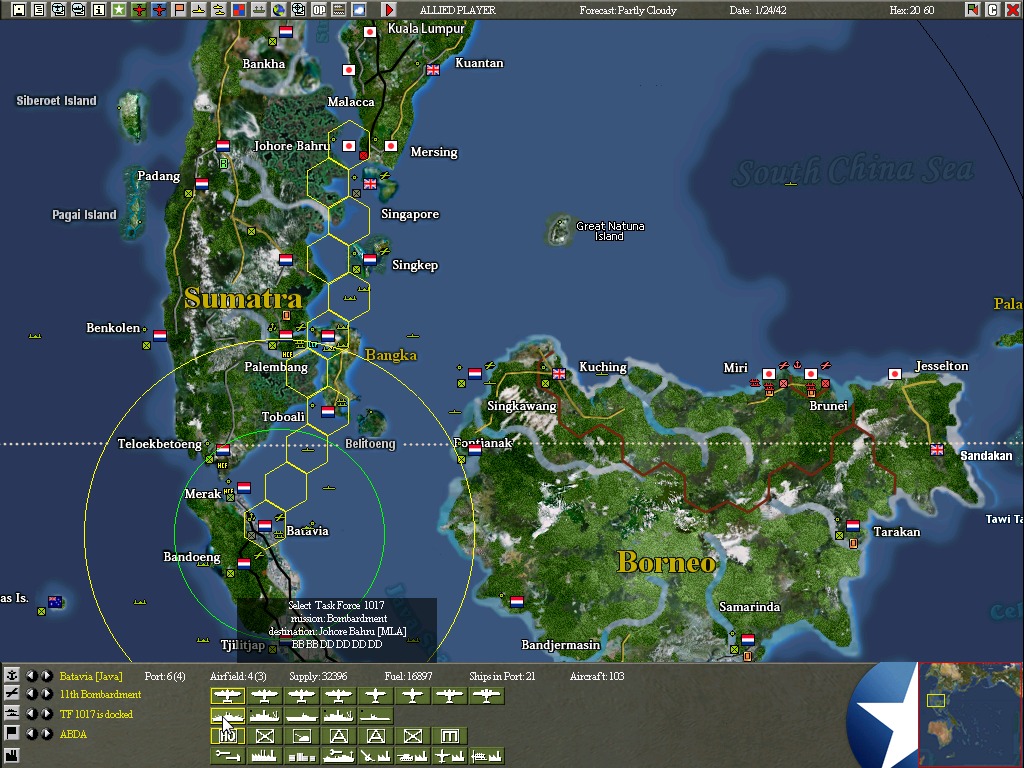Screen dimensions: 1024x768
Task: Previous task force arrow by TF 1017
Action: (x=31, y=714)
